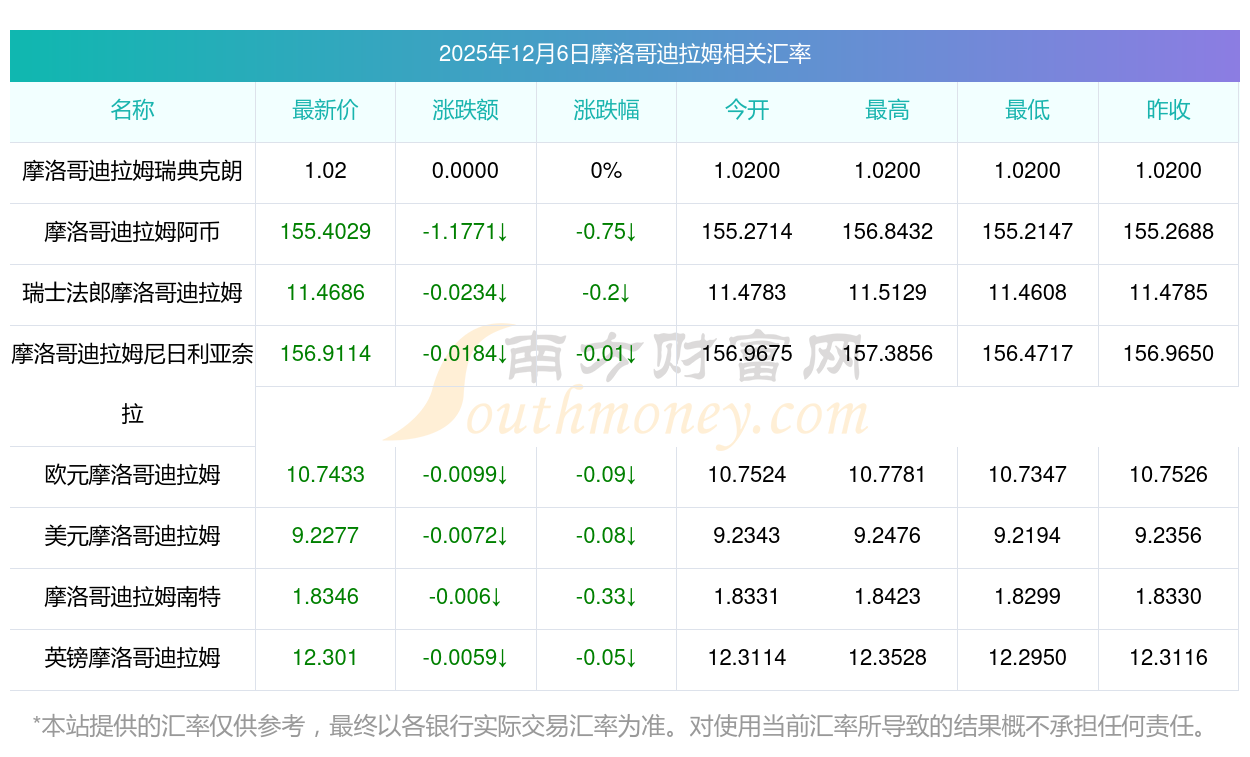The image size is (1250, 757).
Task: Click the latest price 155.4029
Action: pos(326,232)
